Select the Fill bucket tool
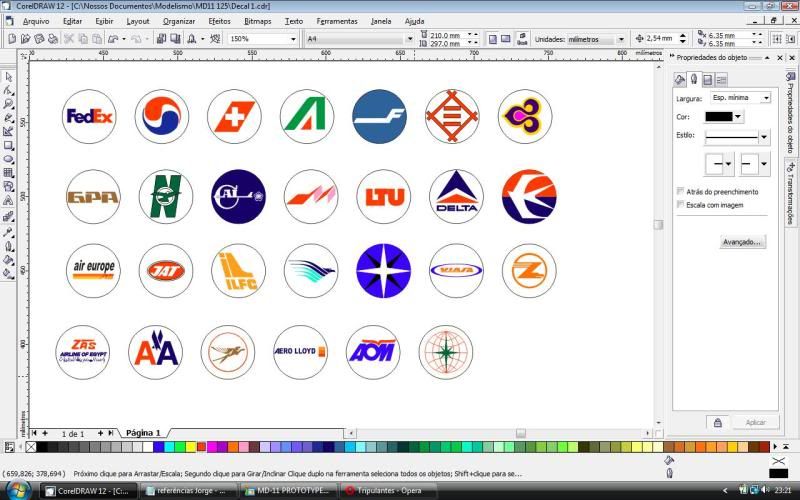800x500 pixels. click(x=8, y=260)
